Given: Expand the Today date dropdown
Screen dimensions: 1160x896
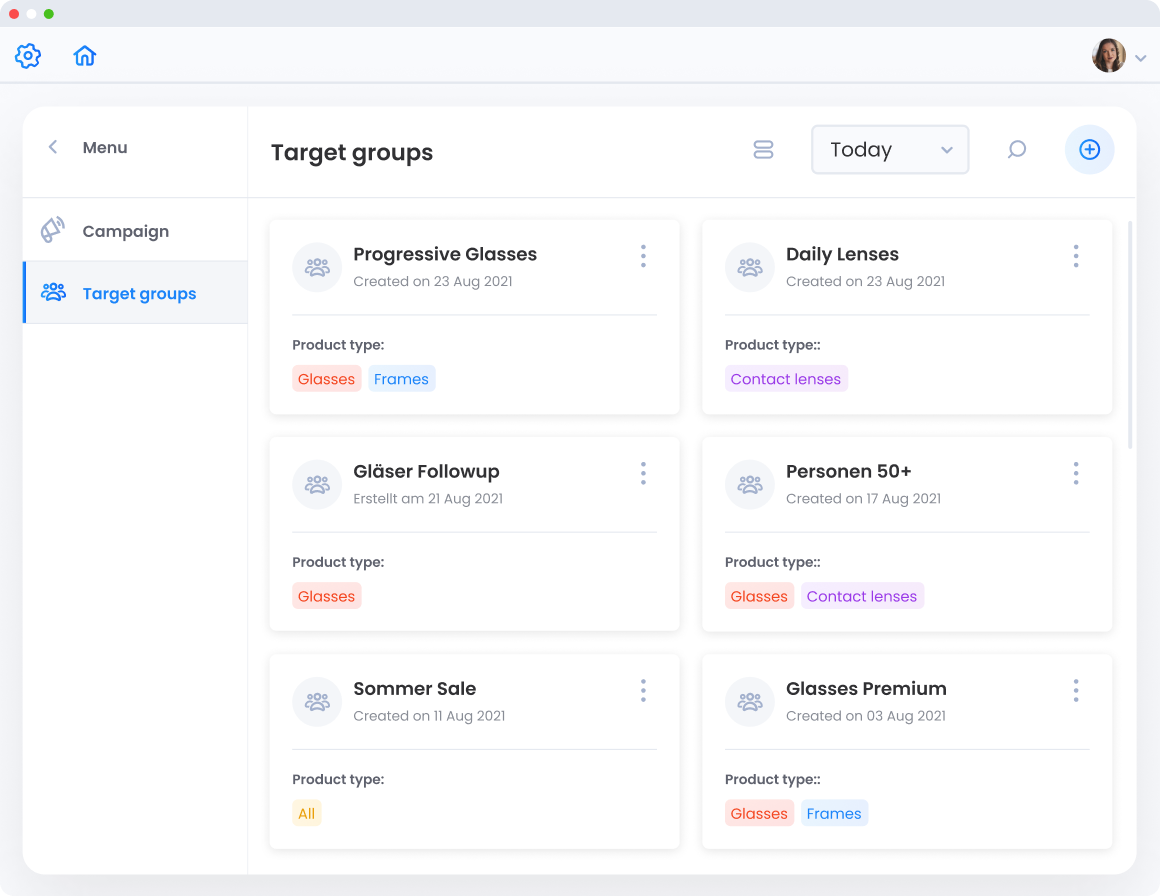Looking at the screenshot, I should [x=890, y=150].
